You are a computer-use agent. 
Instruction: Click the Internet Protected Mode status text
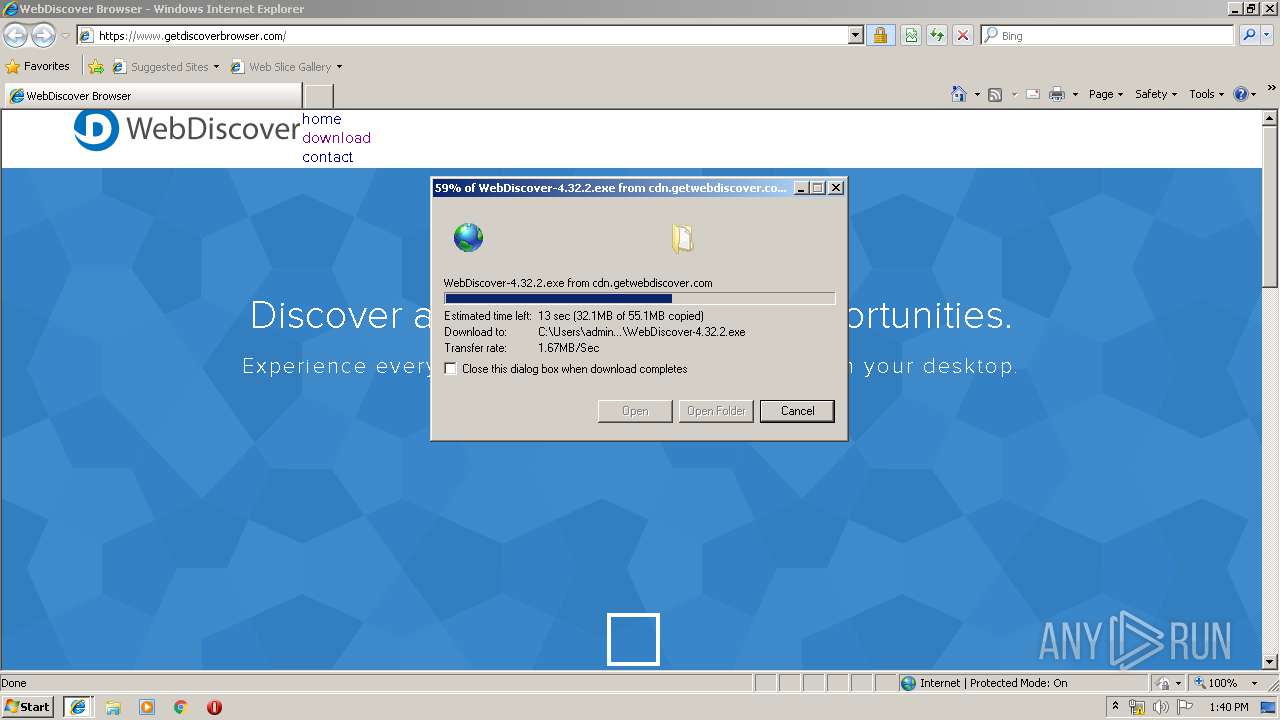click(993, 683)
